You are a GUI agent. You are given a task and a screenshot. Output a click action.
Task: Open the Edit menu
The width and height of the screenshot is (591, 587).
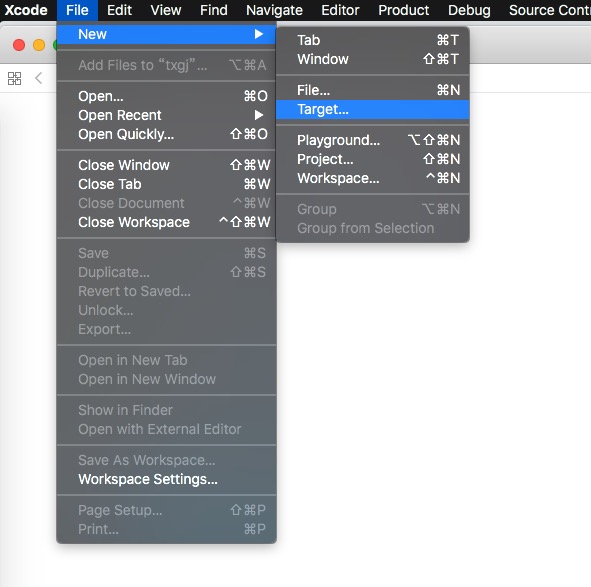[119, 10]
